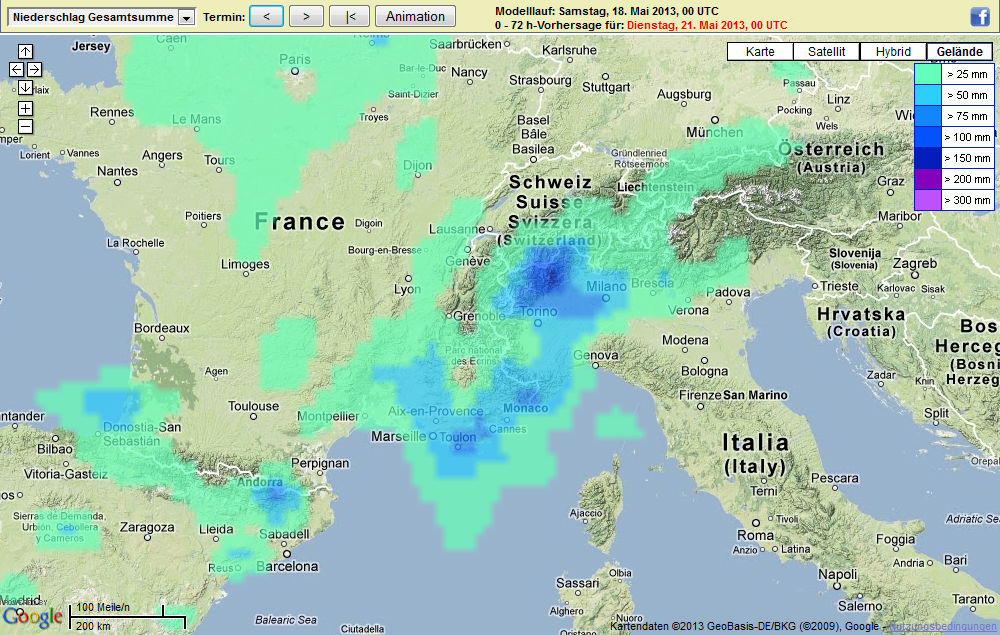The height and width of the screenshot is (635, 1000).
Task: Go to the next forecast time
Action: 306,16
